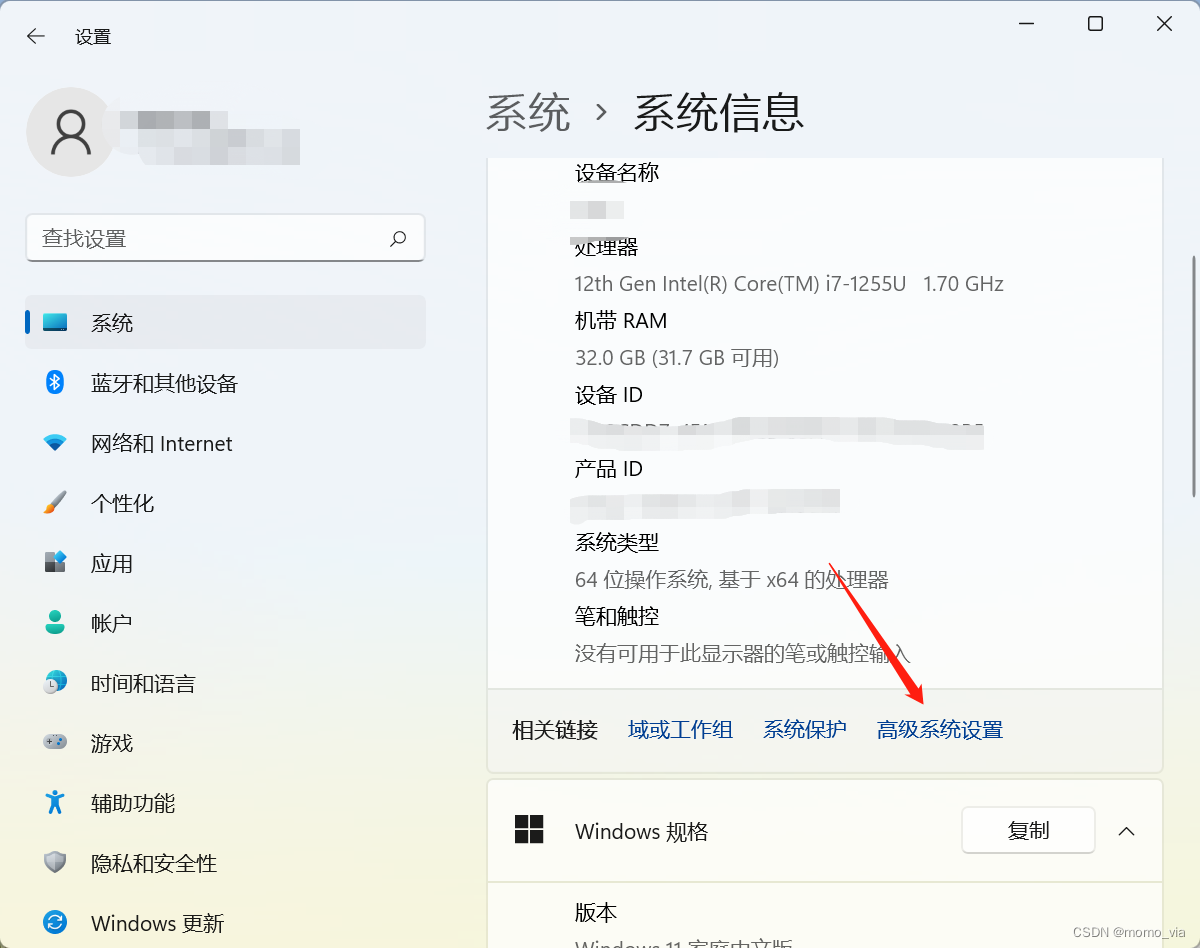This screenshot has width=1200, height=948.
Task: Click the Windows Update sync icon
Action: click(55, 922)
